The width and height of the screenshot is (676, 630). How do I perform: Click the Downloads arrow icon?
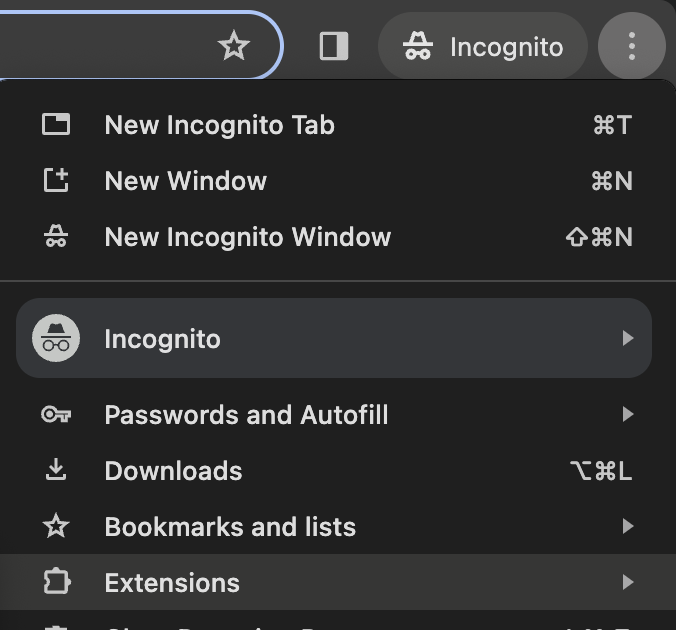tap(56, 471)
